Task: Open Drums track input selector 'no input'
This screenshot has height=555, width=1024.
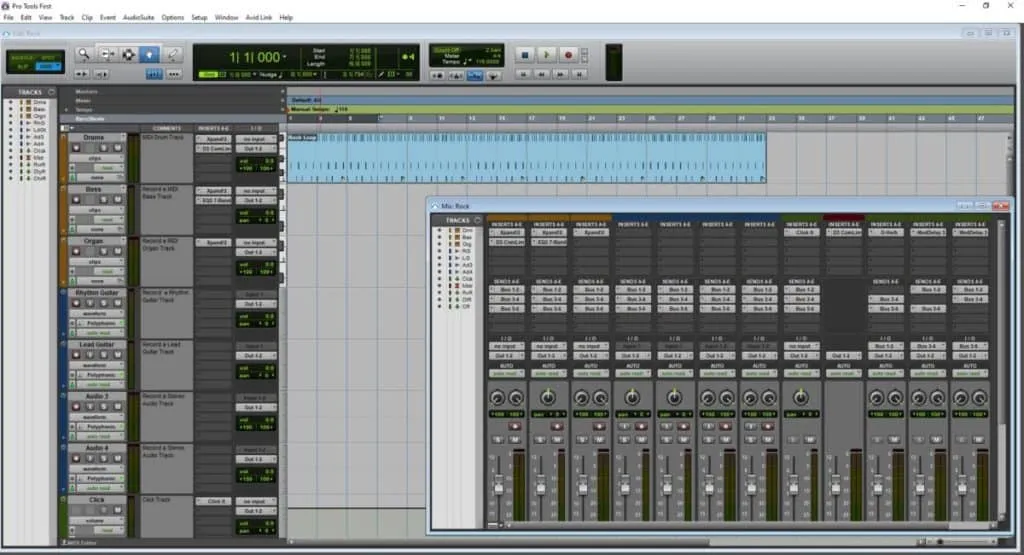Action: coord(255,139)
